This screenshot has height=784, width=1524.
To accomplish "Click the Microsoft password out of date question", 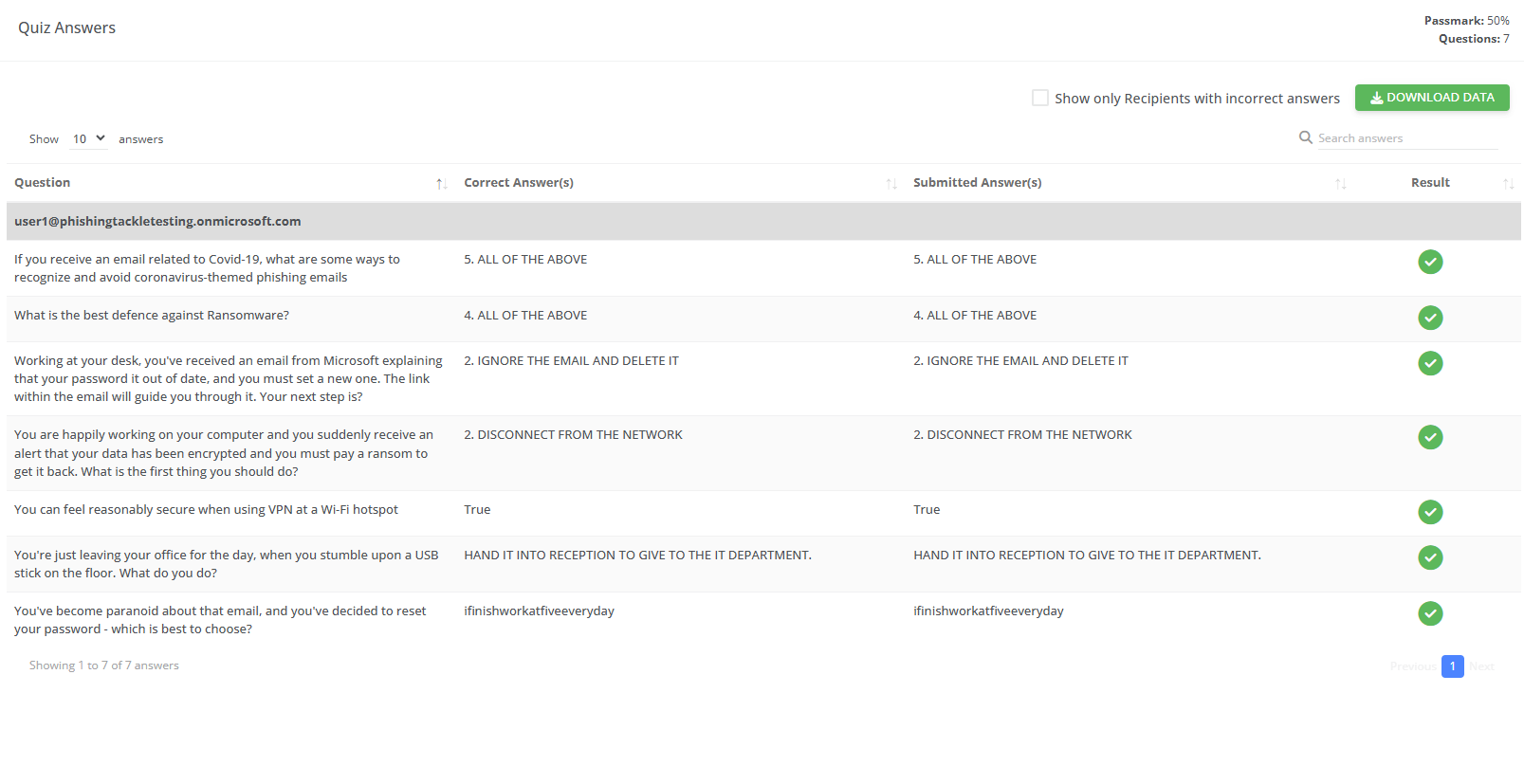I will point(229,379).
